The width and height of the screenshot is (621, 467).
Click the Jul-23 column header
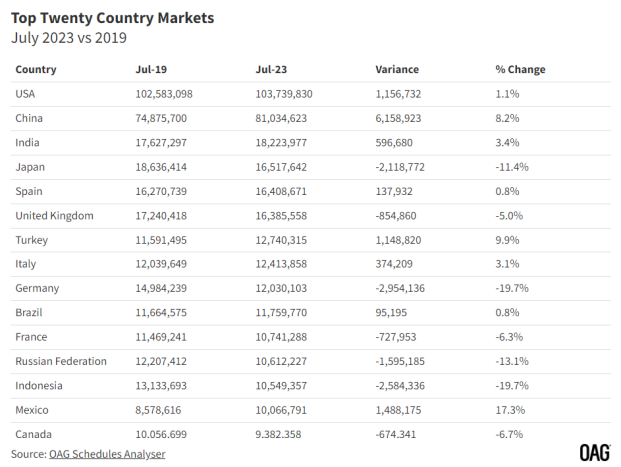click(271, 70)
